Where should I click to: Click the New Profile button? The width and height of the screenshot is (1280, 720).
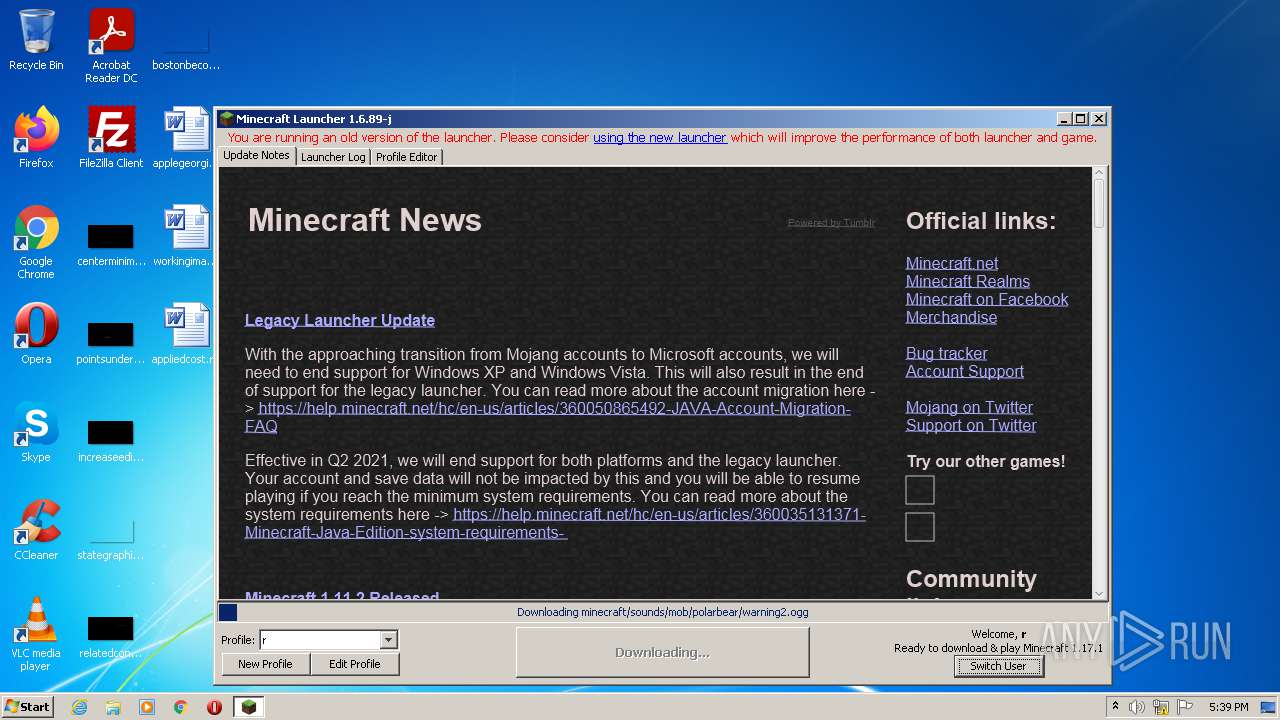(x=265, y=664)
